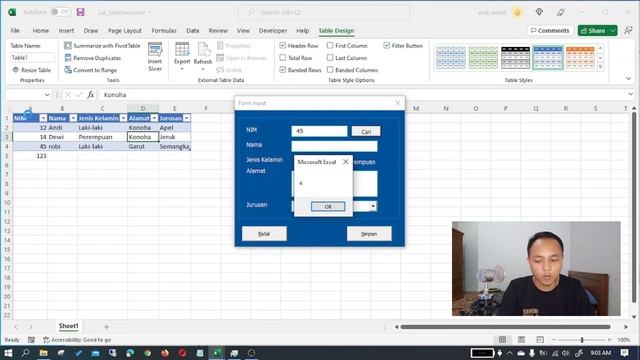Screen dimensions: 640x360
Task: Open the Jurusan column filter dropdown
Action: pyautogui.click(x=187, y=118)
